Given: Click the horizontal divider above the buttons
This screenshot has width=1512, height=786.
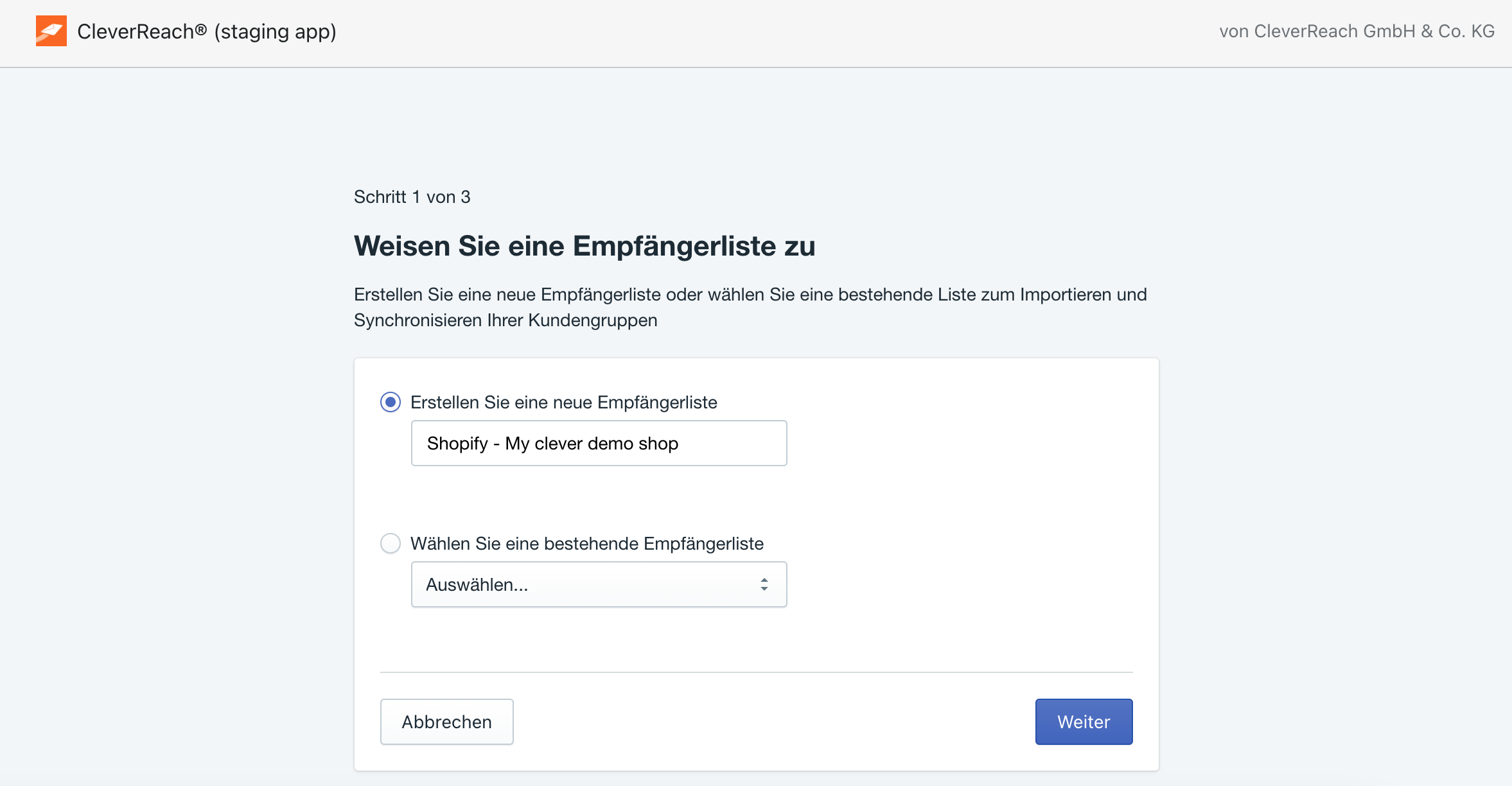Looking at the screenshot, I should (757, 672).
